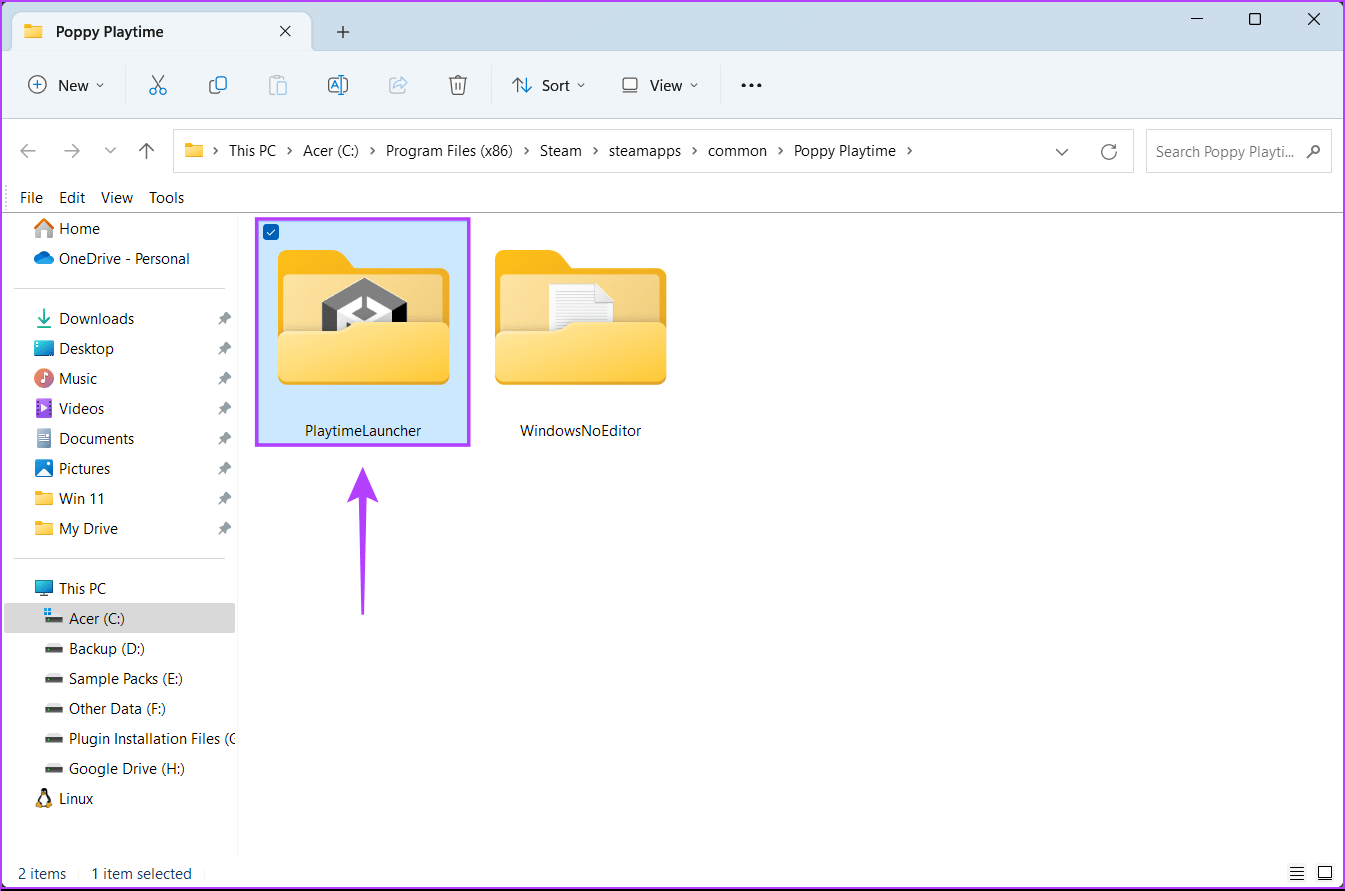Open a new tab with plus button
1345x891 pixels.
pyautogui.click(x=343, y=32)
